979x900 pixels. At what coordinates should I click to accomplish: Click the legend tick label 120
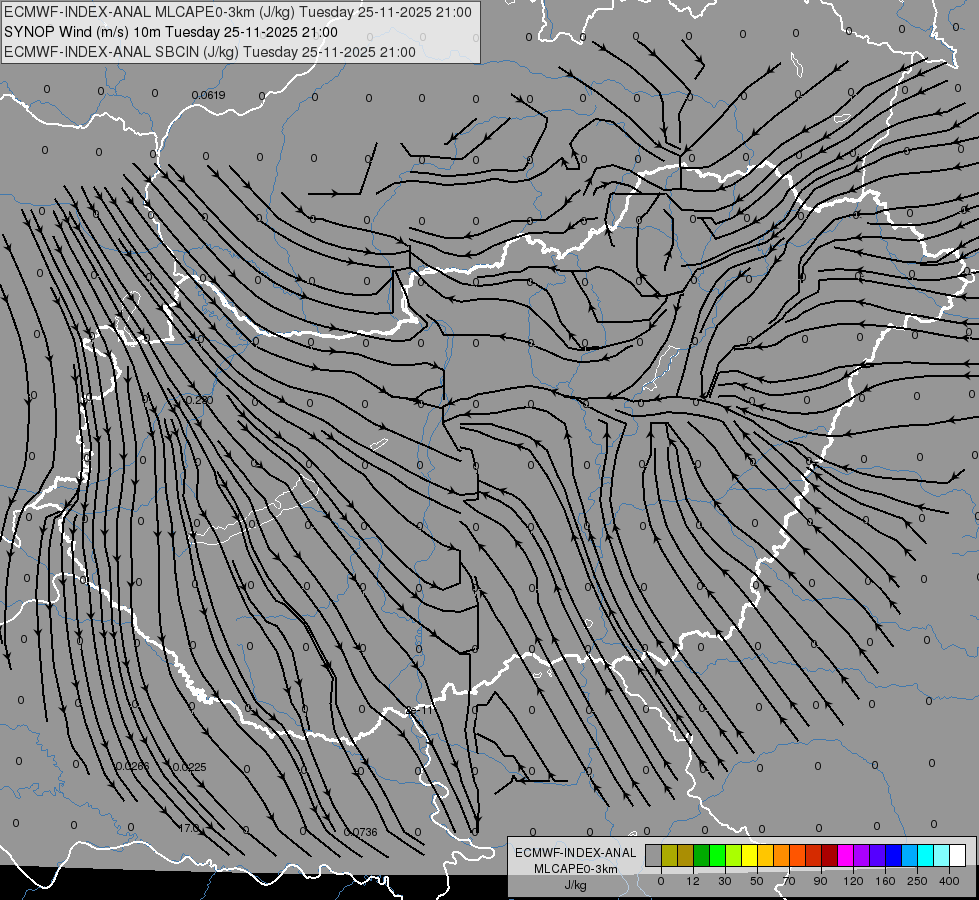(x=853, y=881)
